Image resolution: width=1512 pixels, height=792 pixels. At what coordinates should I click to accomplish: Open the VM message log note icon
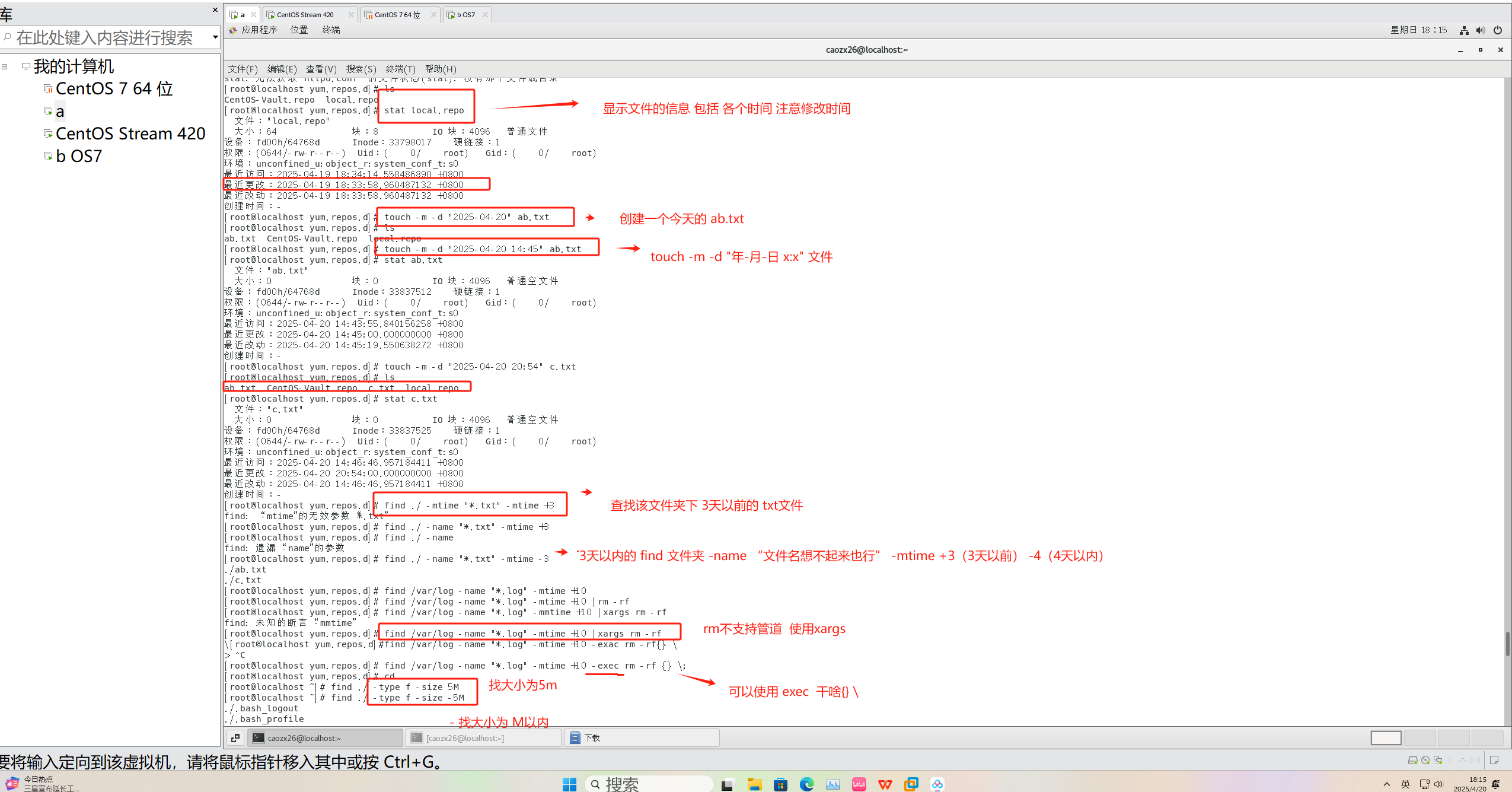tap(1494, 760)
